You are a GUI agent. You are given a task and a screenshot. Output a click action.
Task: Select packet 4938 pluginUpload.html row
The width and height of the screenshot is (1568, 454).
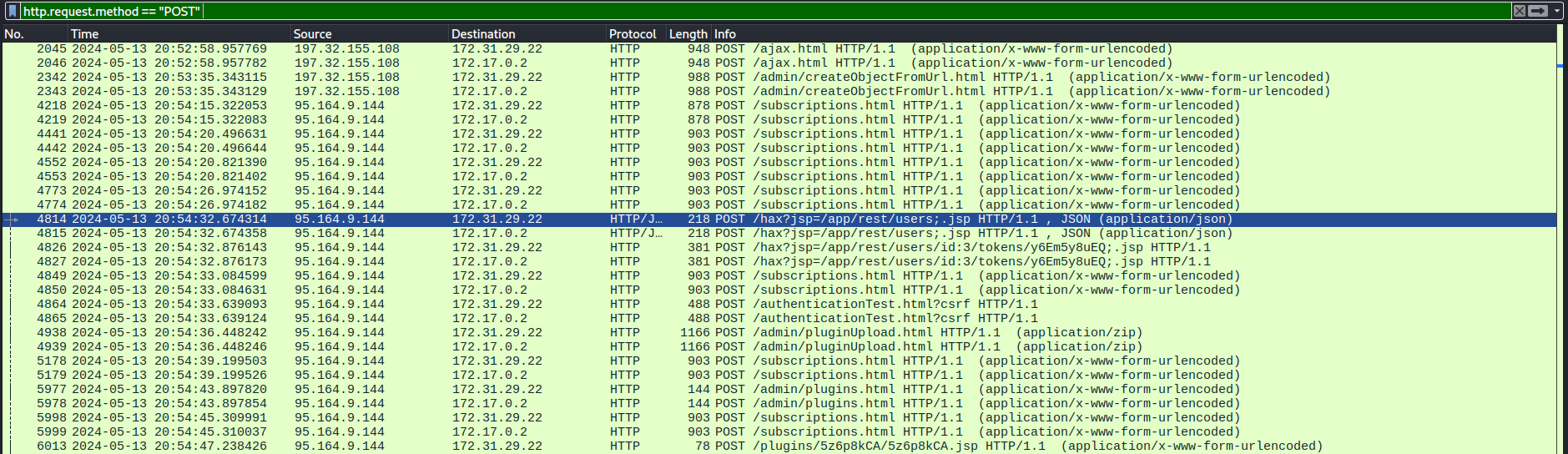779,333
